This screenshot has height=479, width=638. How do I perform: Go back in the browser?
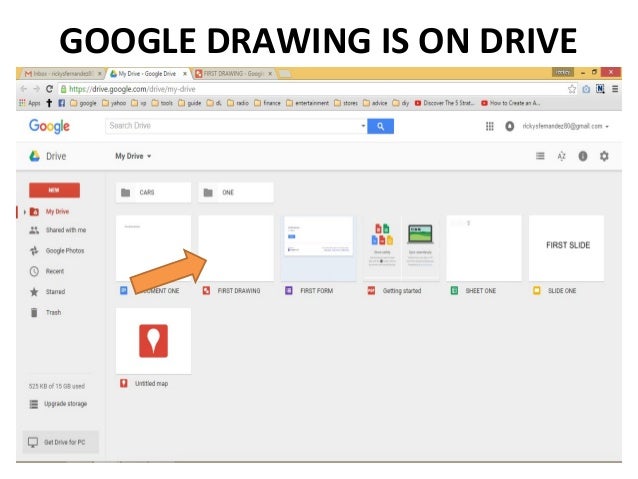(x=24, y=89)
